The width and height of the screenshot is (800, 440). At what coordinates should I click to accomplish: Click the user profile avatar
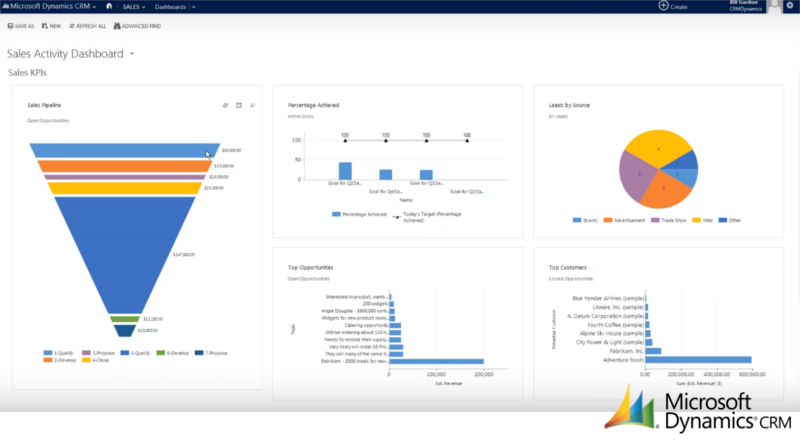774,7
